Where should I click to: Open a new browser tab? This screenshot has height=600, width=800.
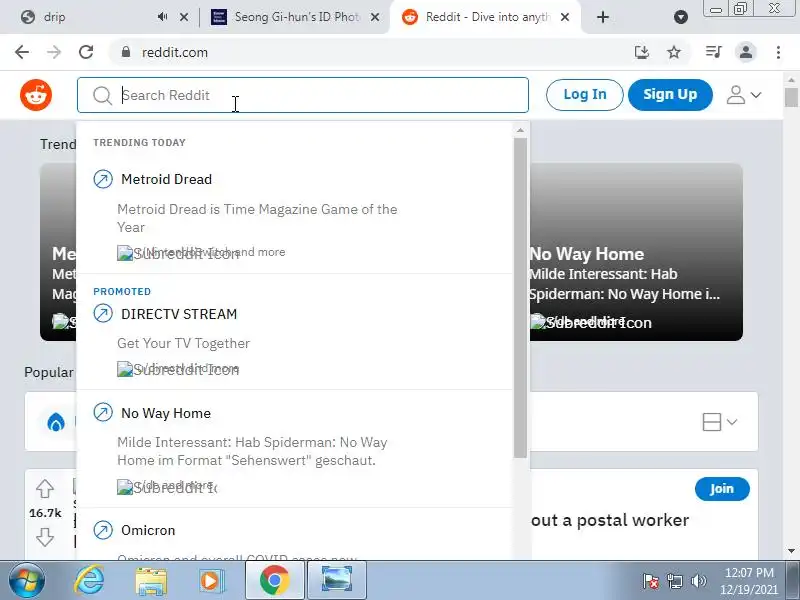[603, 17]
